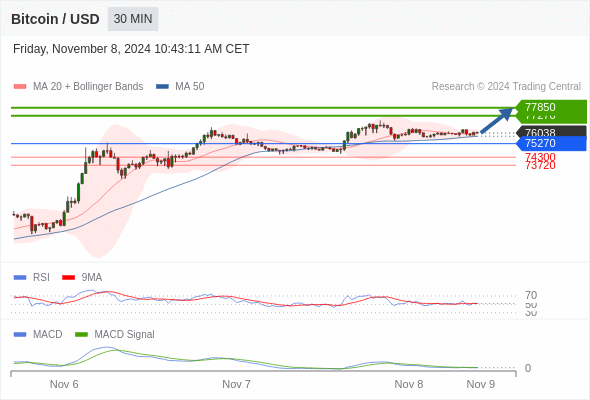The image size is (590, 400).
Task: Click the MA 20 + Bollinger Bands pink swatch
Action: [20, 87]
